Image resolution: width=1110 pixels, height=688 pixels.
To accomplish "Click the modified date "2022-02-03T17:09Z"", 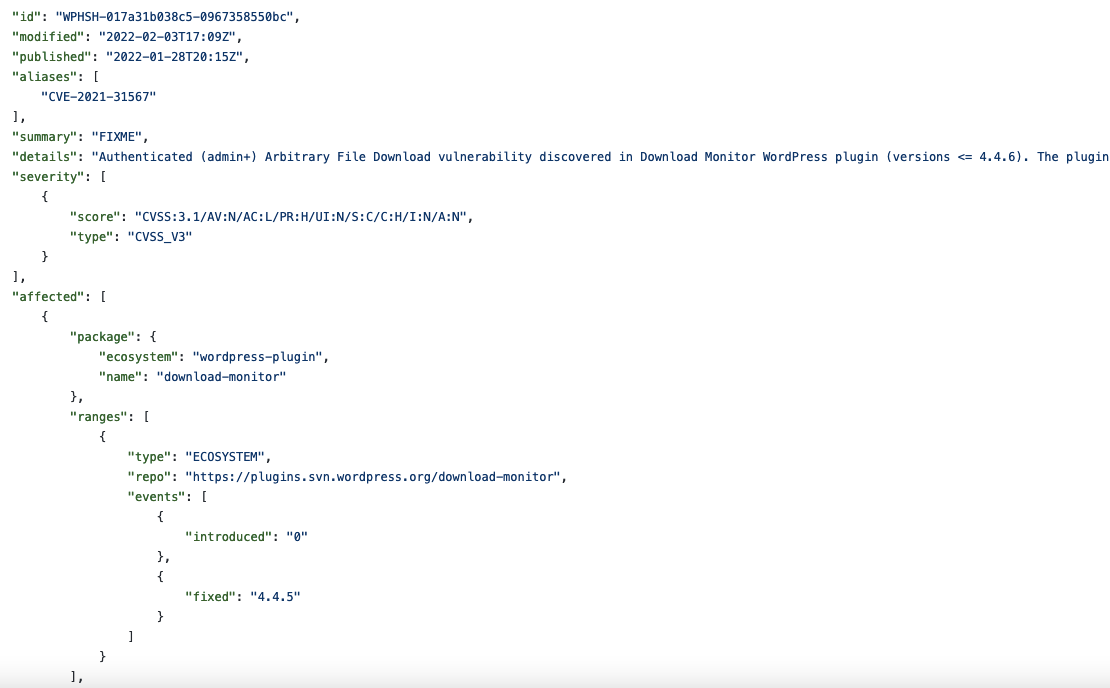I will [x=167, y=37].
